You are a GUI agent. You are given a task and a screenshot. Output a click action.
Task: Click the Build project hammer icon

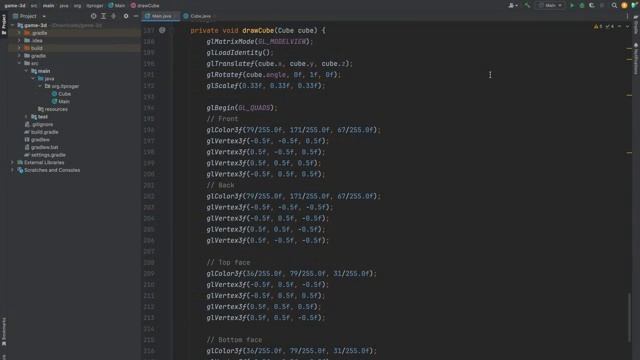click(x=527, y=5)
